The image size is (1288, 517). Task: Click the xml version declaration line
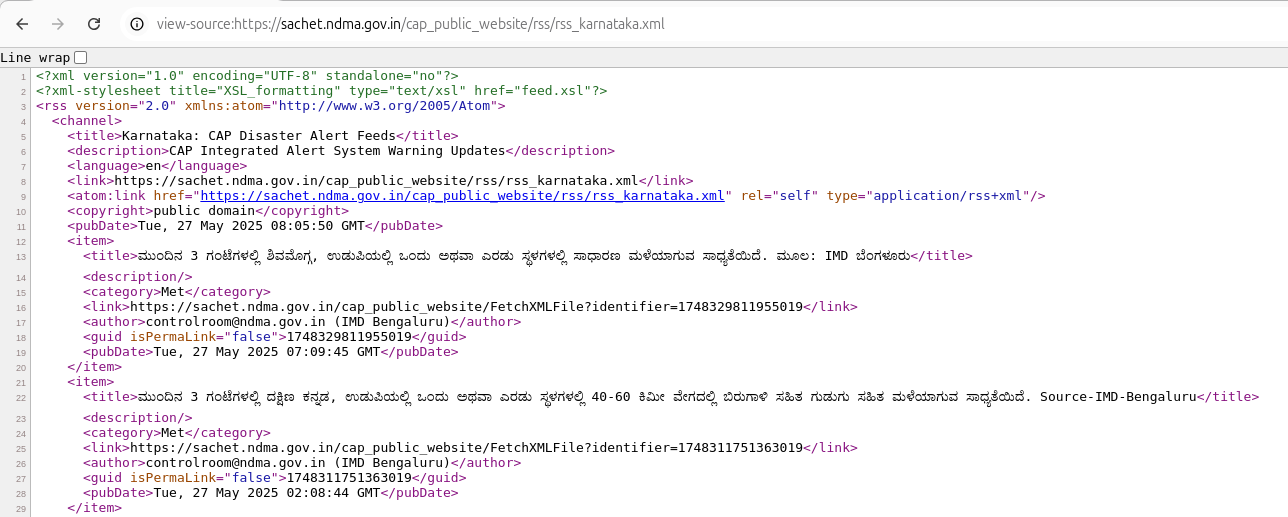247,76
